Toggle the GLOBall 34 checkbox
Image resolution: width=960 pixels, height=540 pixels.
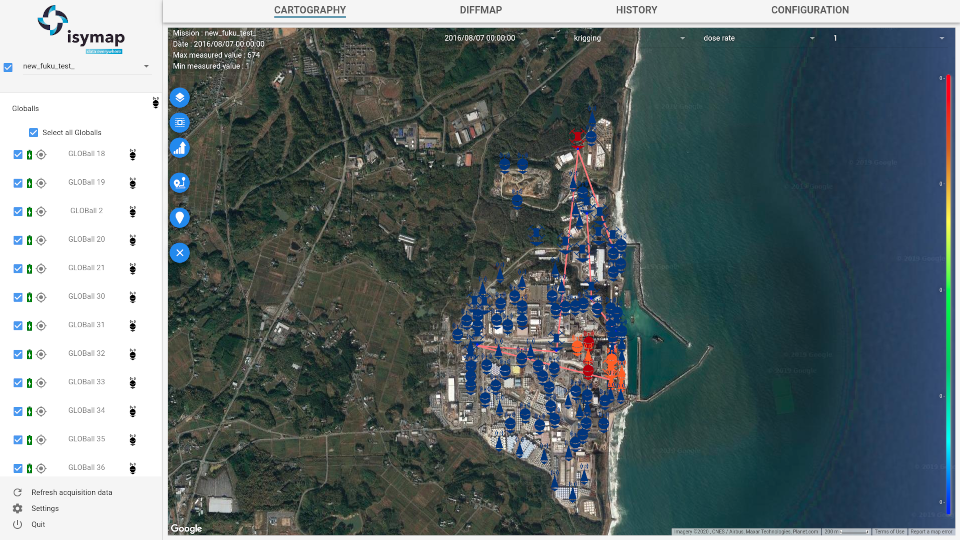tap(18, 411)
